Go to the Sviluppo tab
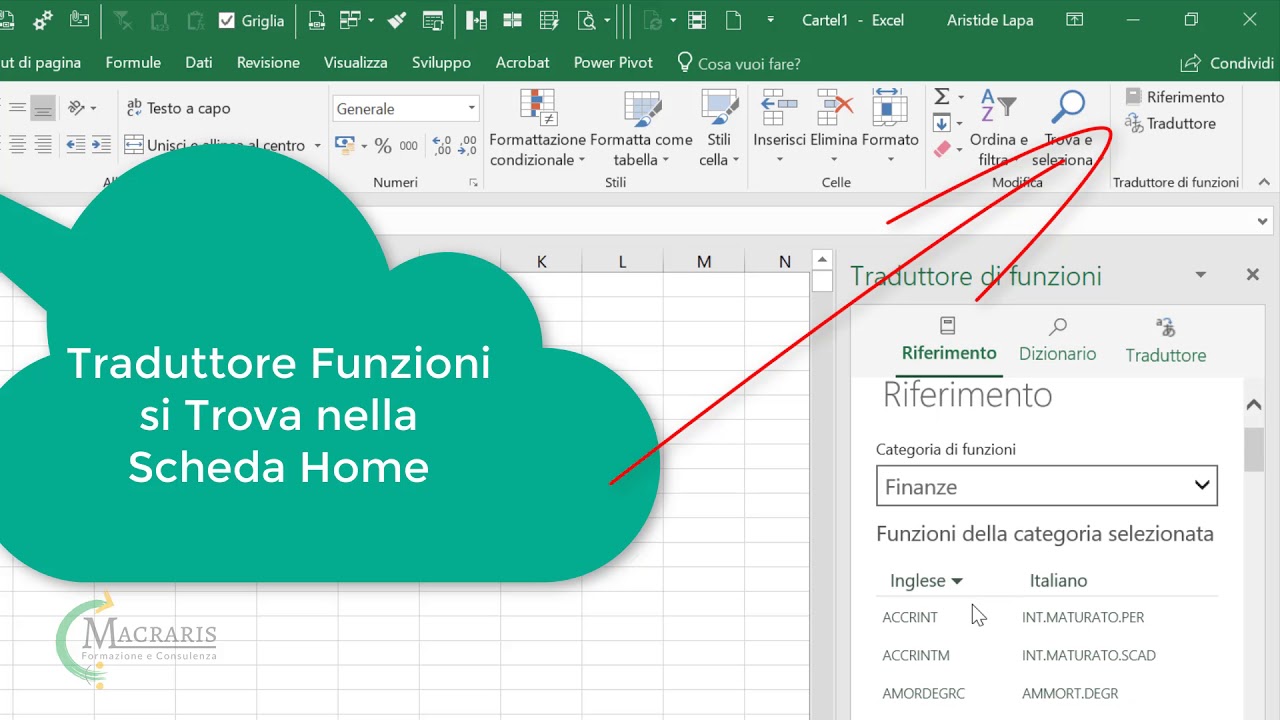The height and width of the screenshot is (720, 1280). [441, 62]
